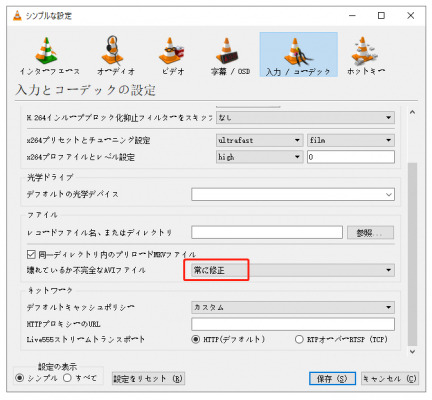Click the VLC cone icon in title bar
432x400 pixels.
pos(17,16)
